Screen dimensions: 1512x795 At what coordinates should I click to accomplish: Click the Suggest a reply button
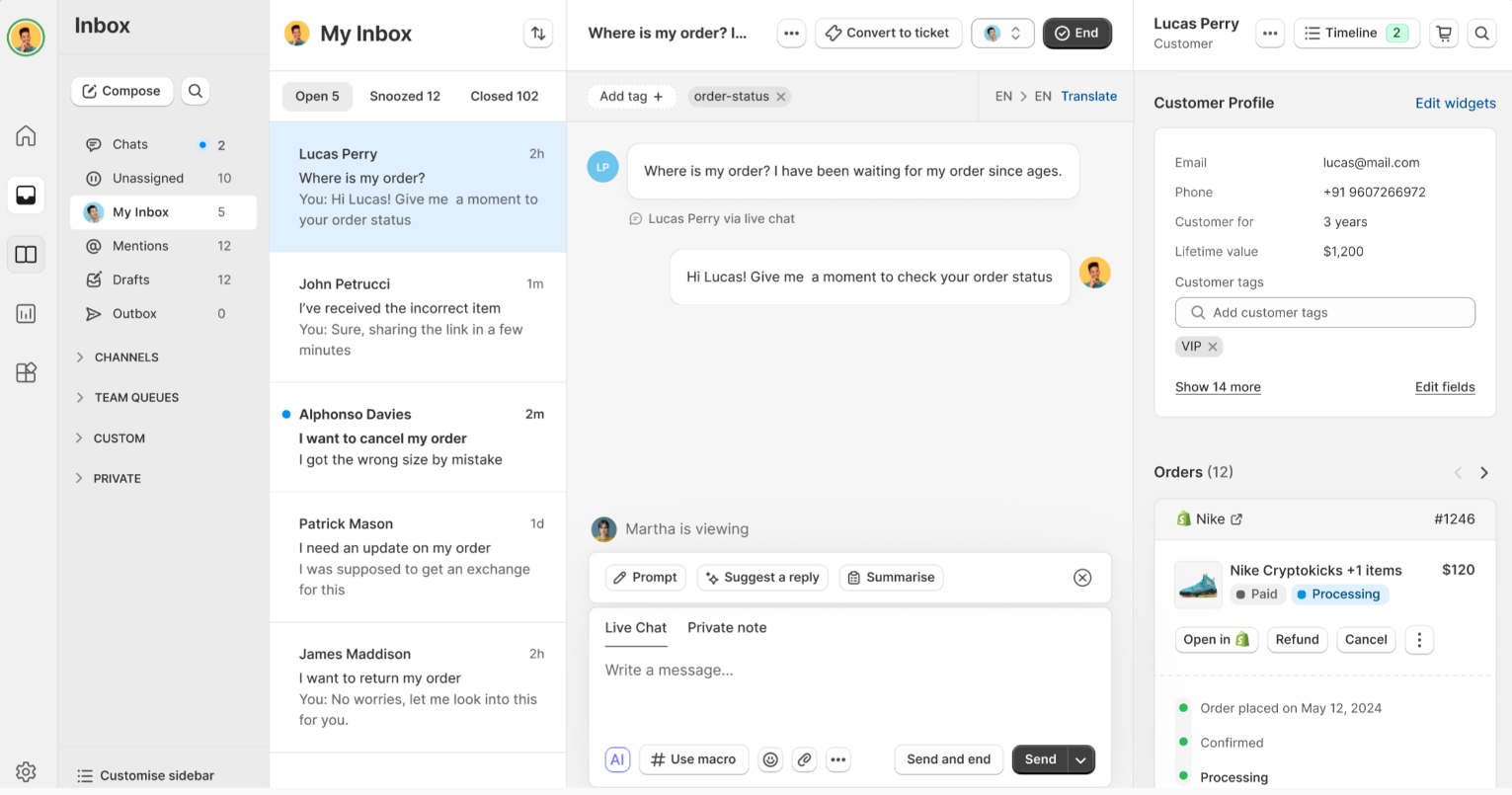tap(761, 578)
